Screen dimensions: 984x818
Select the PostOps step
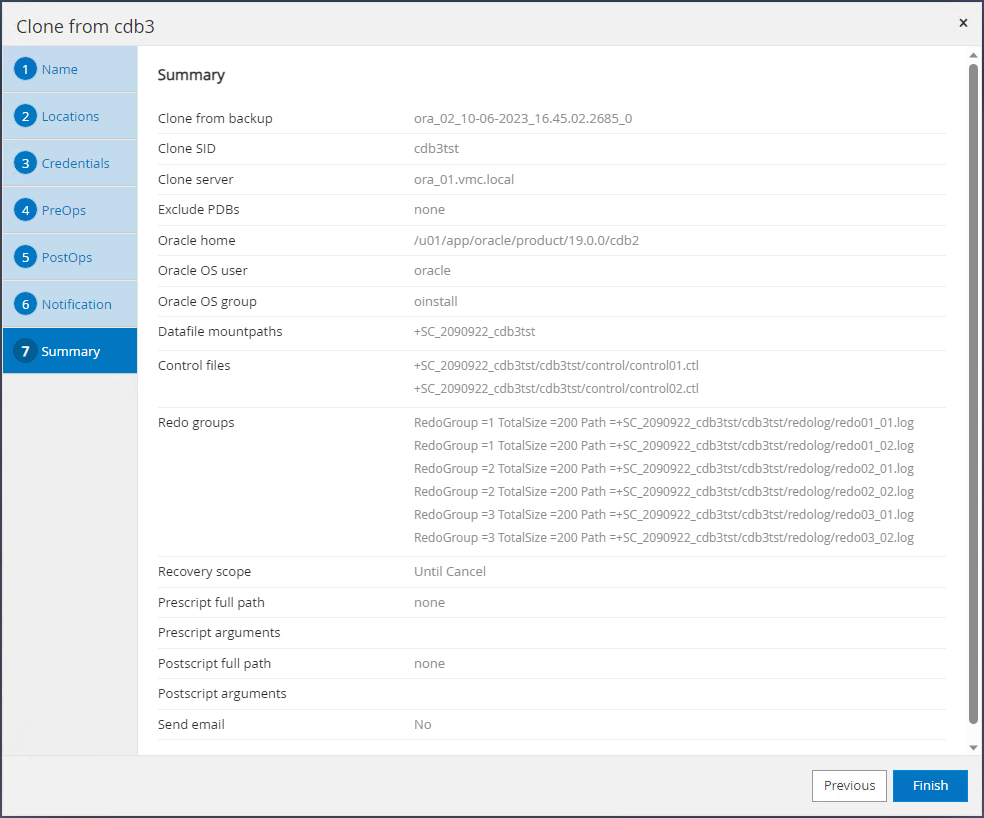coord(67,258)
